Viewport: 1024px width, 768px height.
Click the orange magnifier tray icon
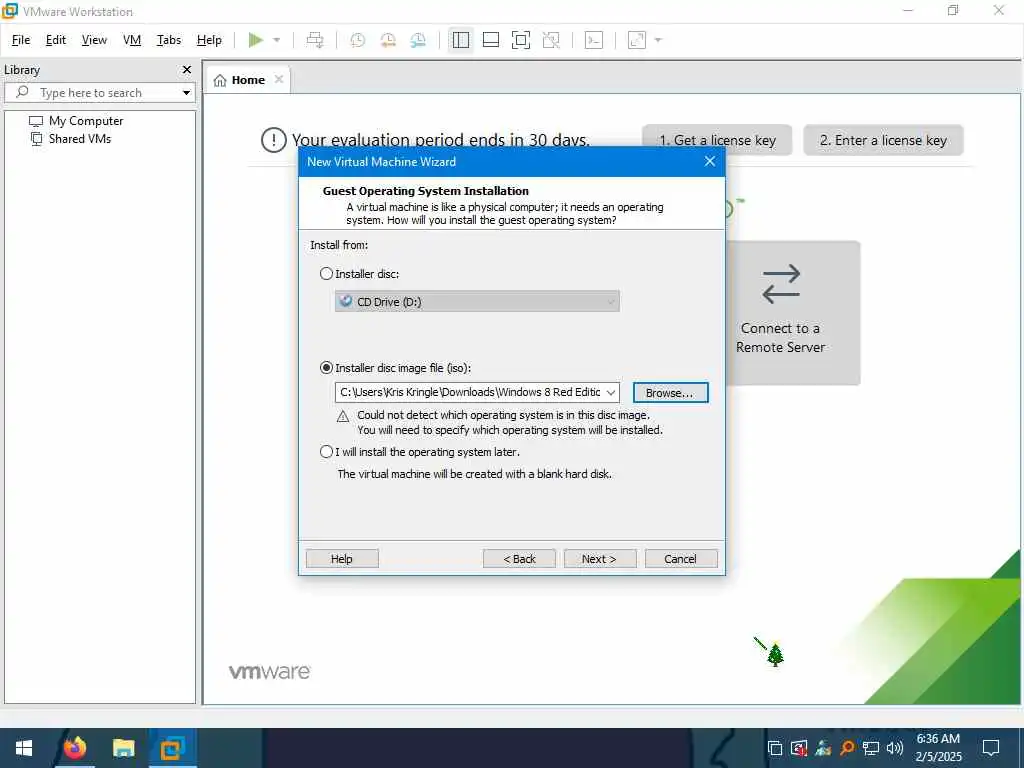click(x=847, y=748)
